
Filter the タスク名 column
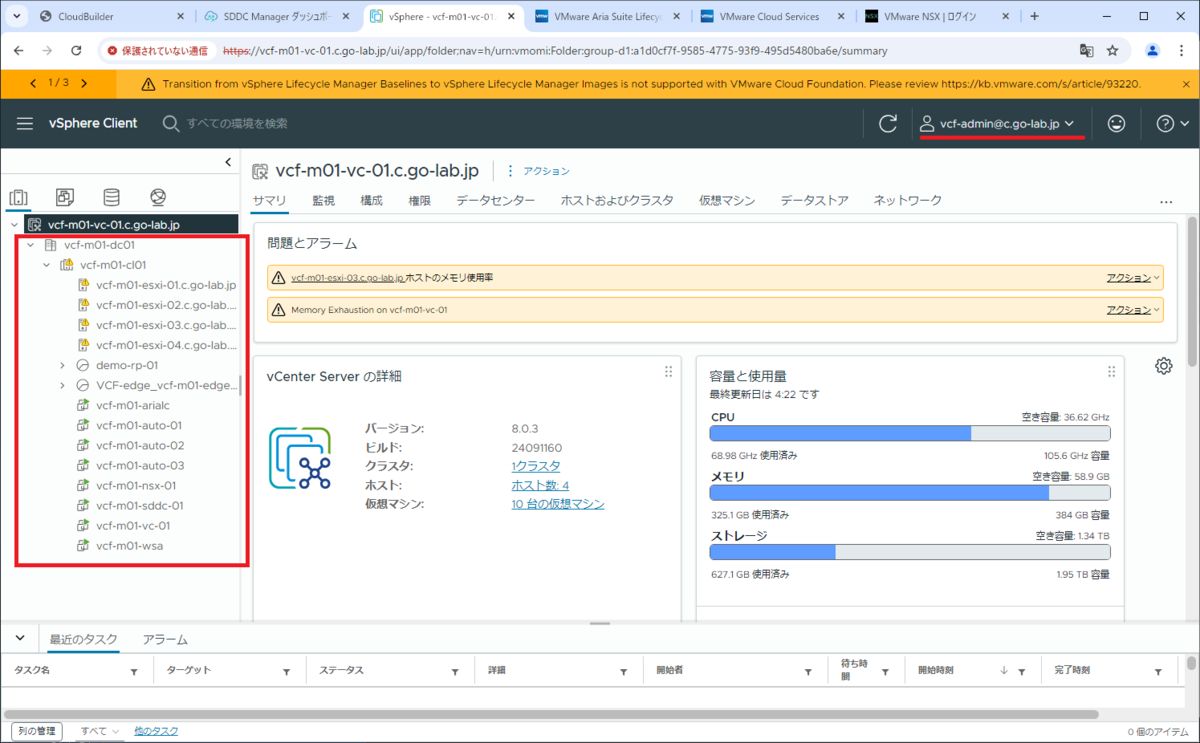pos(134,673)
